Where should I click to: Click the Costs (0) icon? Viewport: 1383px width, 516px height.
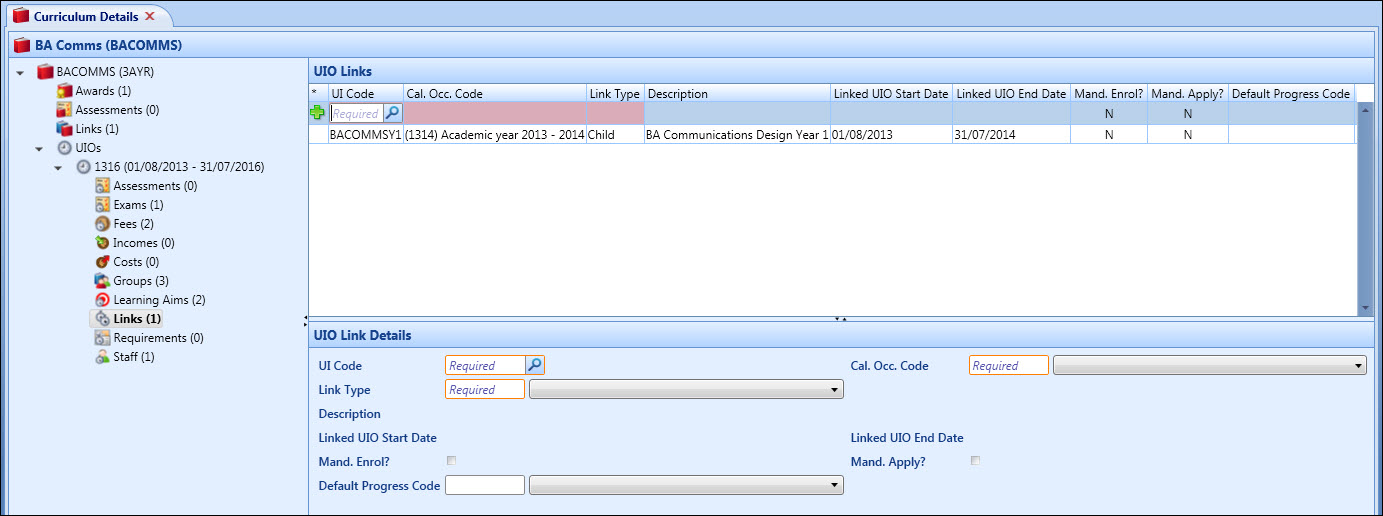[102, 262]
